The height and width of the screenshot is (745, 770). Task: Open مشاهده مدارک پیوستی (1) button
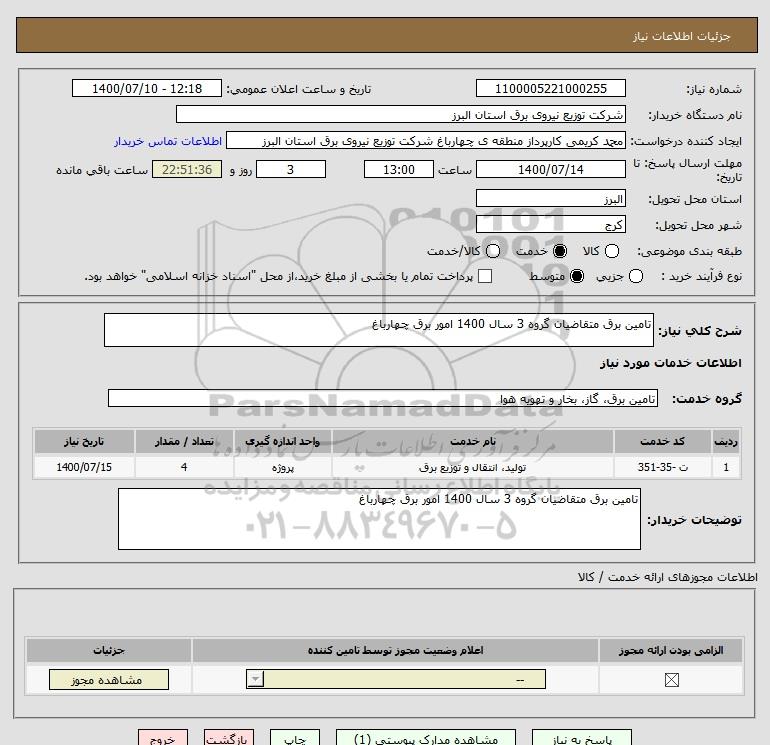pyautogui.click(x=426, y=738)
